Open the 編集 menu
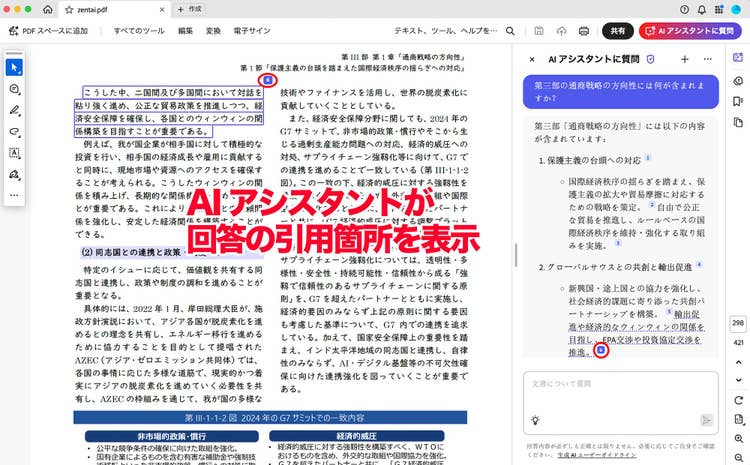 click(x=185, y=31)
